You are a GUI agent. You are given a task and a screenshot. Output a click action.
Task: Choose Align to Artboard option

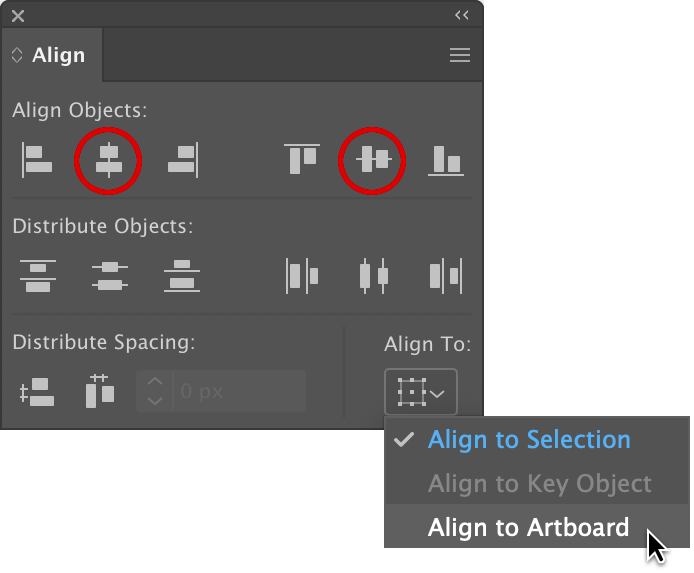point(528,527)
